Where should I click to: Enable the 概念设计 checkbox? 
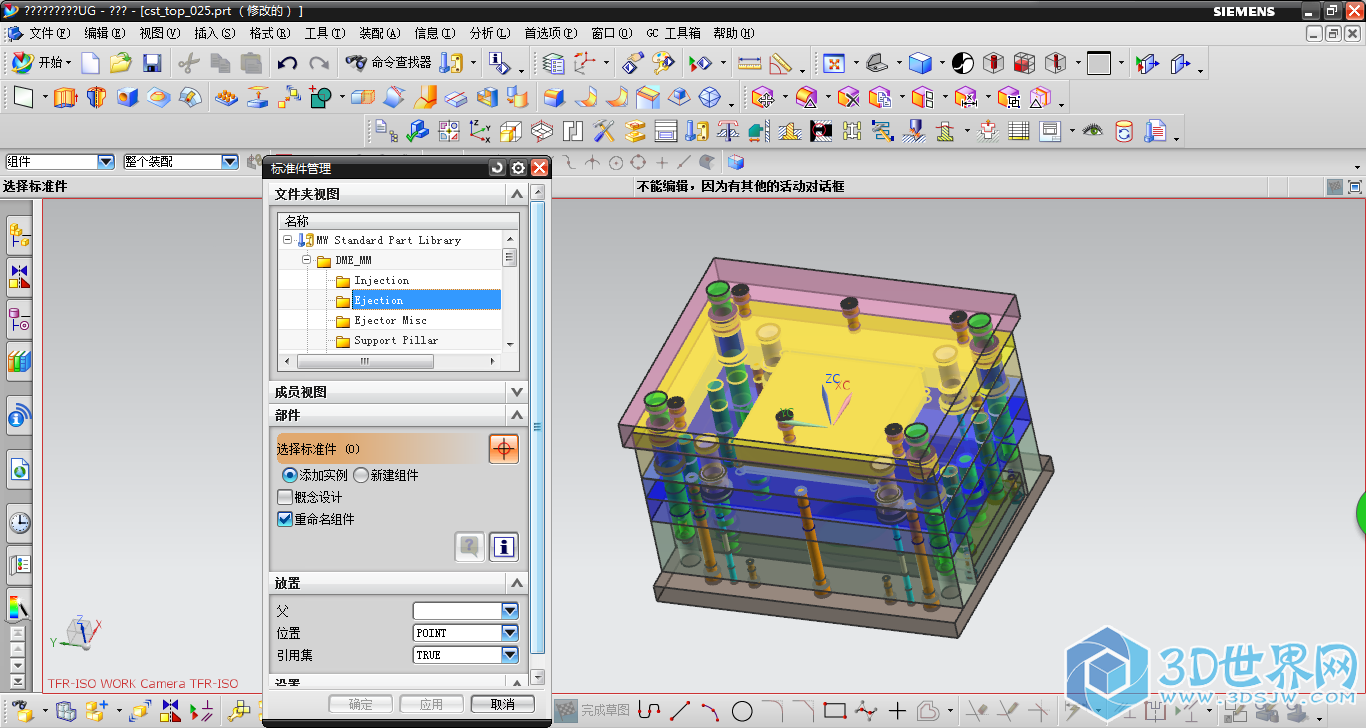(285, 497)
